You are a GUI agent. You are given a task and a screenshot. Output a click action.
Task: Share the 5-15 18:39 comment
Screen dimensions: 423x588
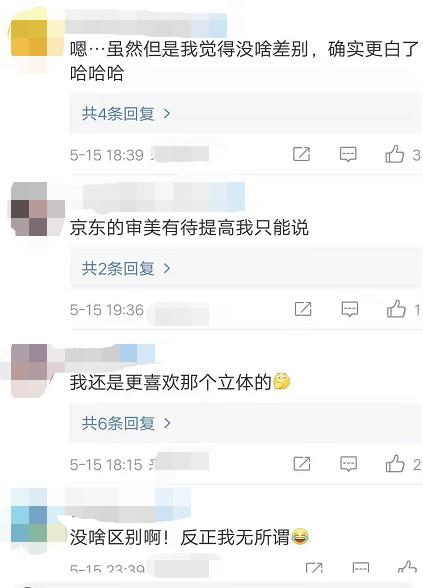[x=302, y=154]
